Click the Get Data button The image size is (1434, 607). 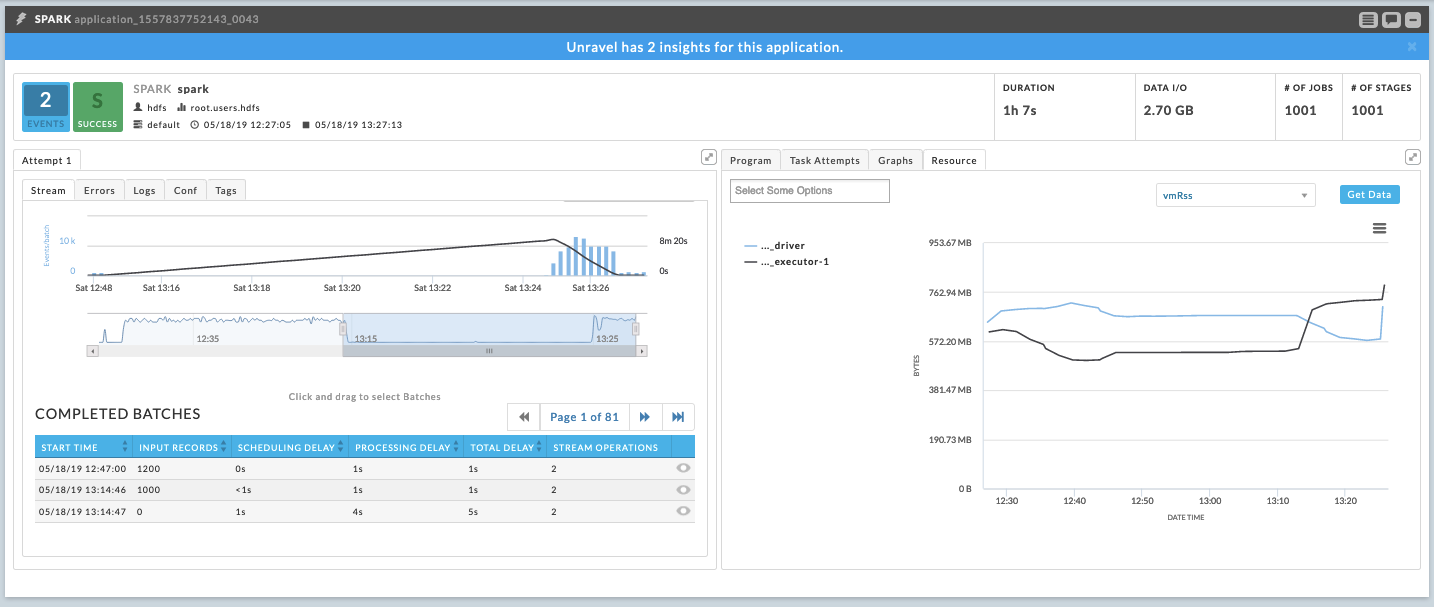[1369, 195]
